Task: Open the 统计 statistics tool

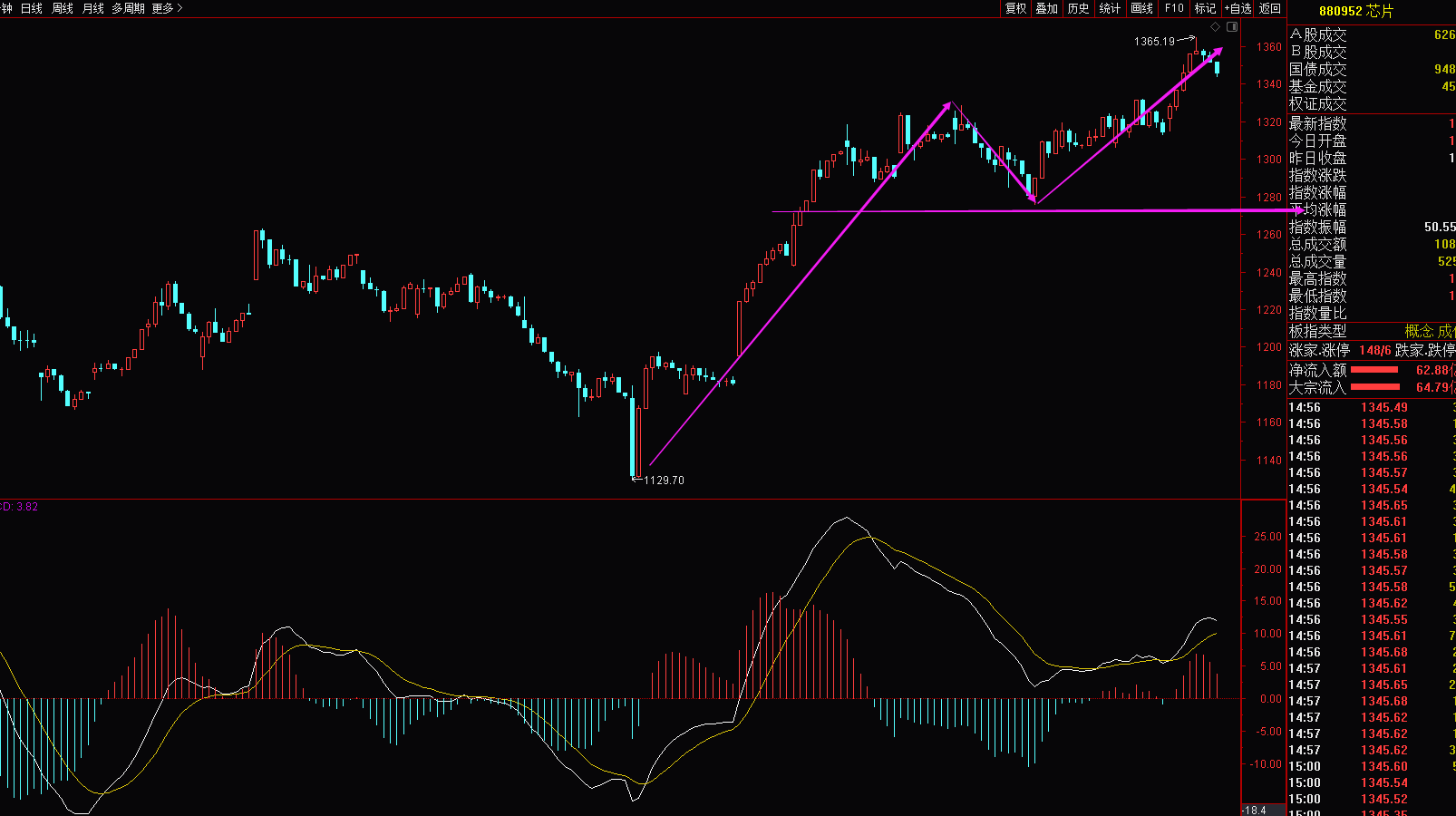Action: (1110, 8)
